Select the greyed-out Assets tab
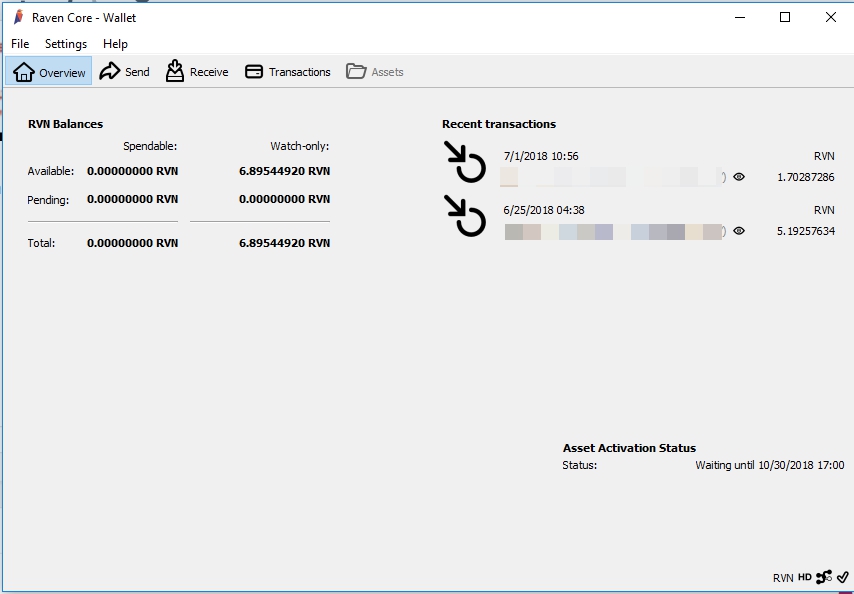Viewport: 854px width, 594px height. pos(375,71)
